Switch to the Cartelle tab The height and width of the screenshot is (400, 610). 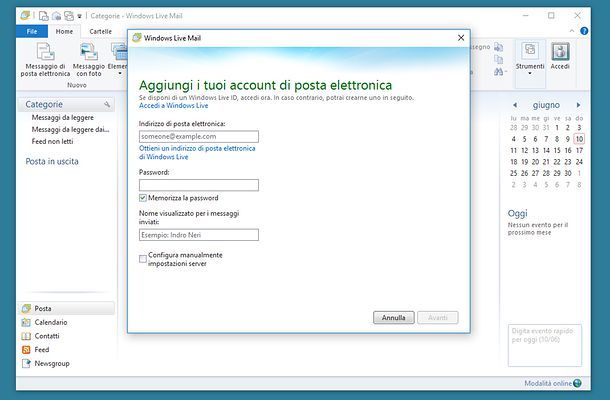[x=100, y=31]
